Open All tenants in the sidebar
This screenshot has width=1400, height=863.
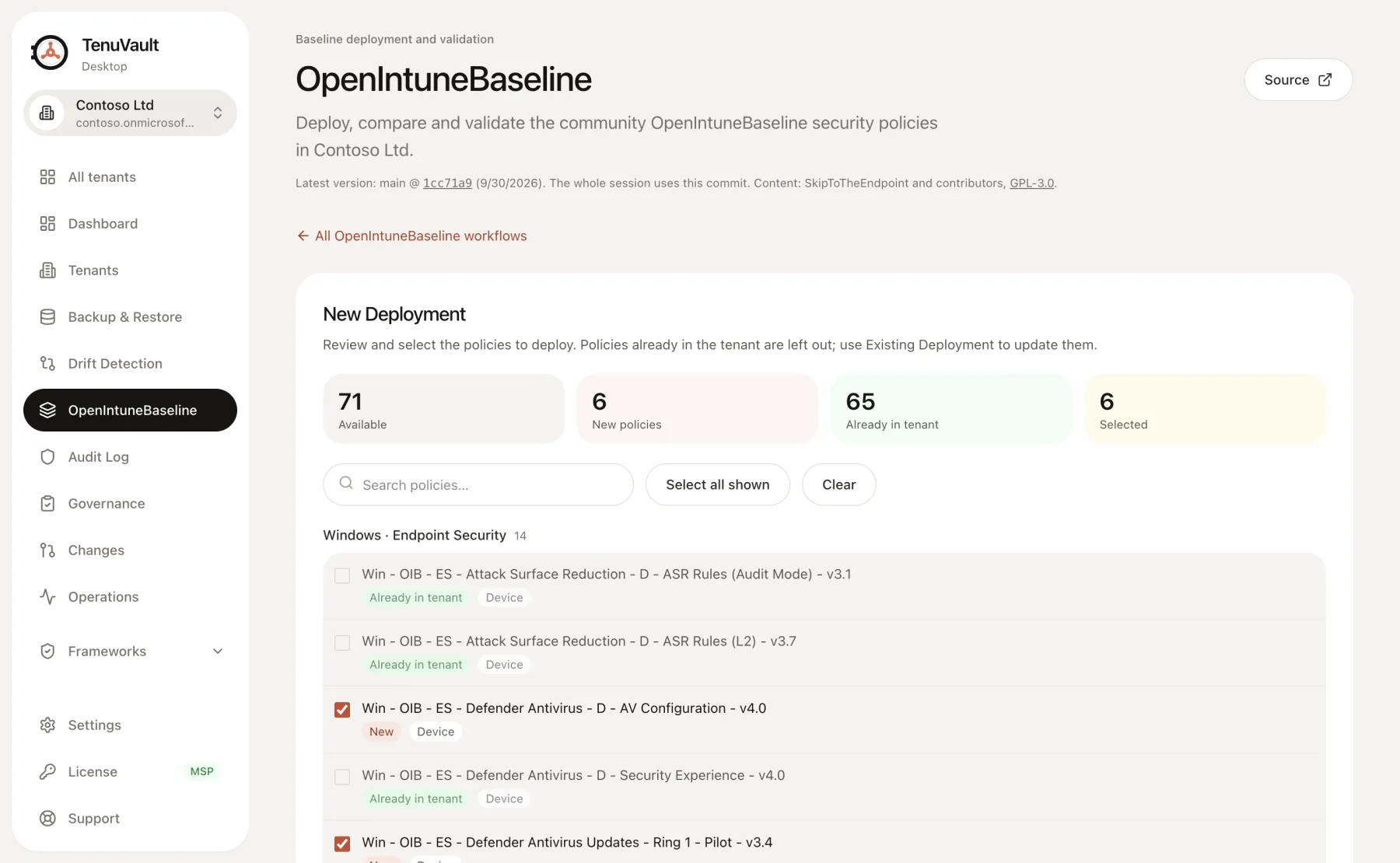click(130, 177)
